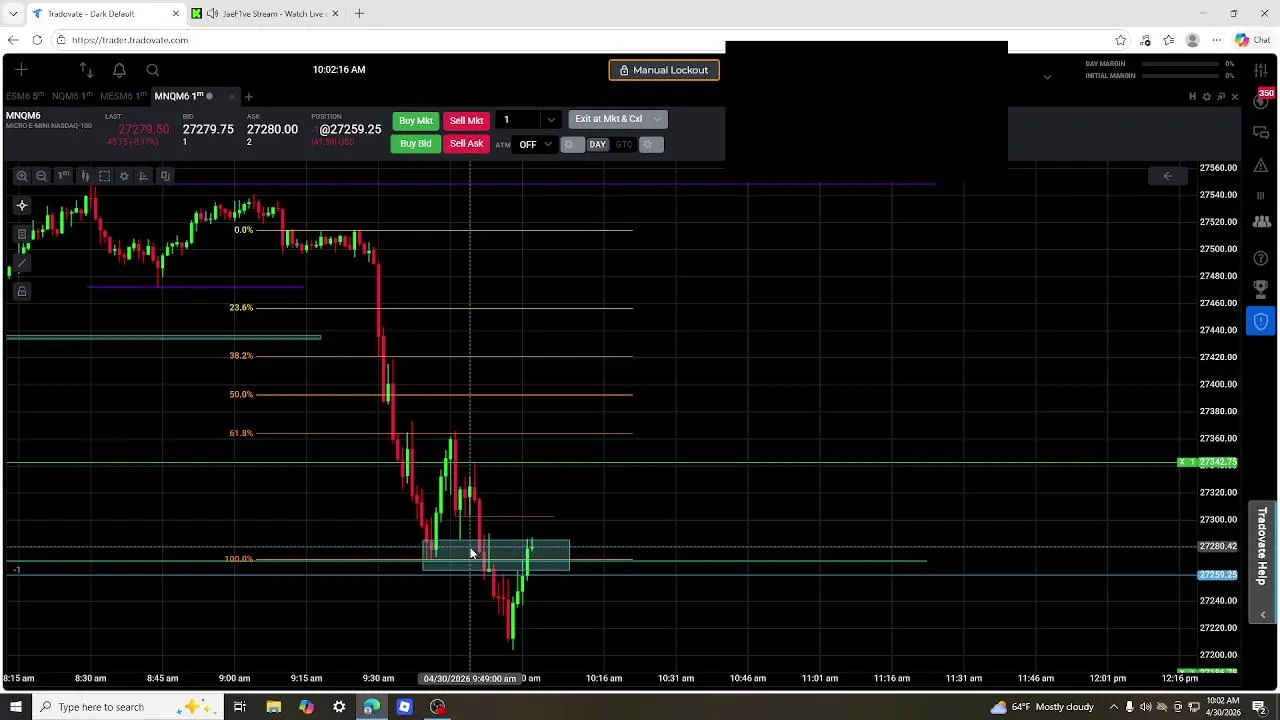1280x720 pixels.
Task: Click the Sell Ask button
Action: [x=466, y=144]
